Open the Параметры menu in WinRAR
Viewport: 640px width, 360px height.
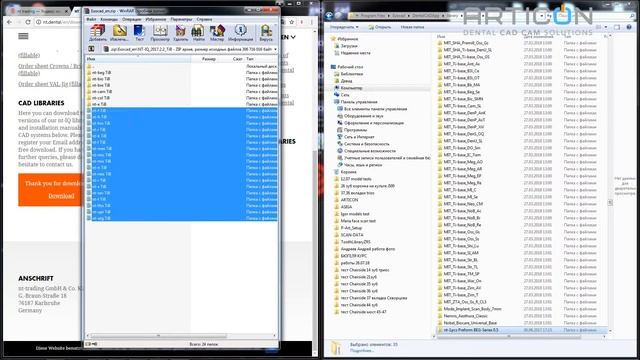(x=181, y=19)
